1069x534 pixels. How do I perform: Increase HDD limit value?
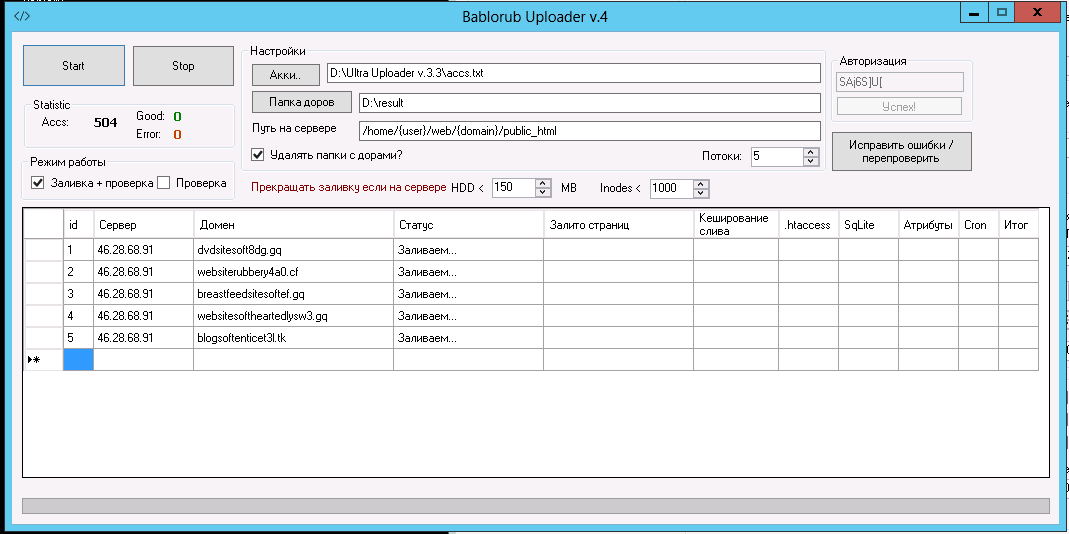pos(543,183)
